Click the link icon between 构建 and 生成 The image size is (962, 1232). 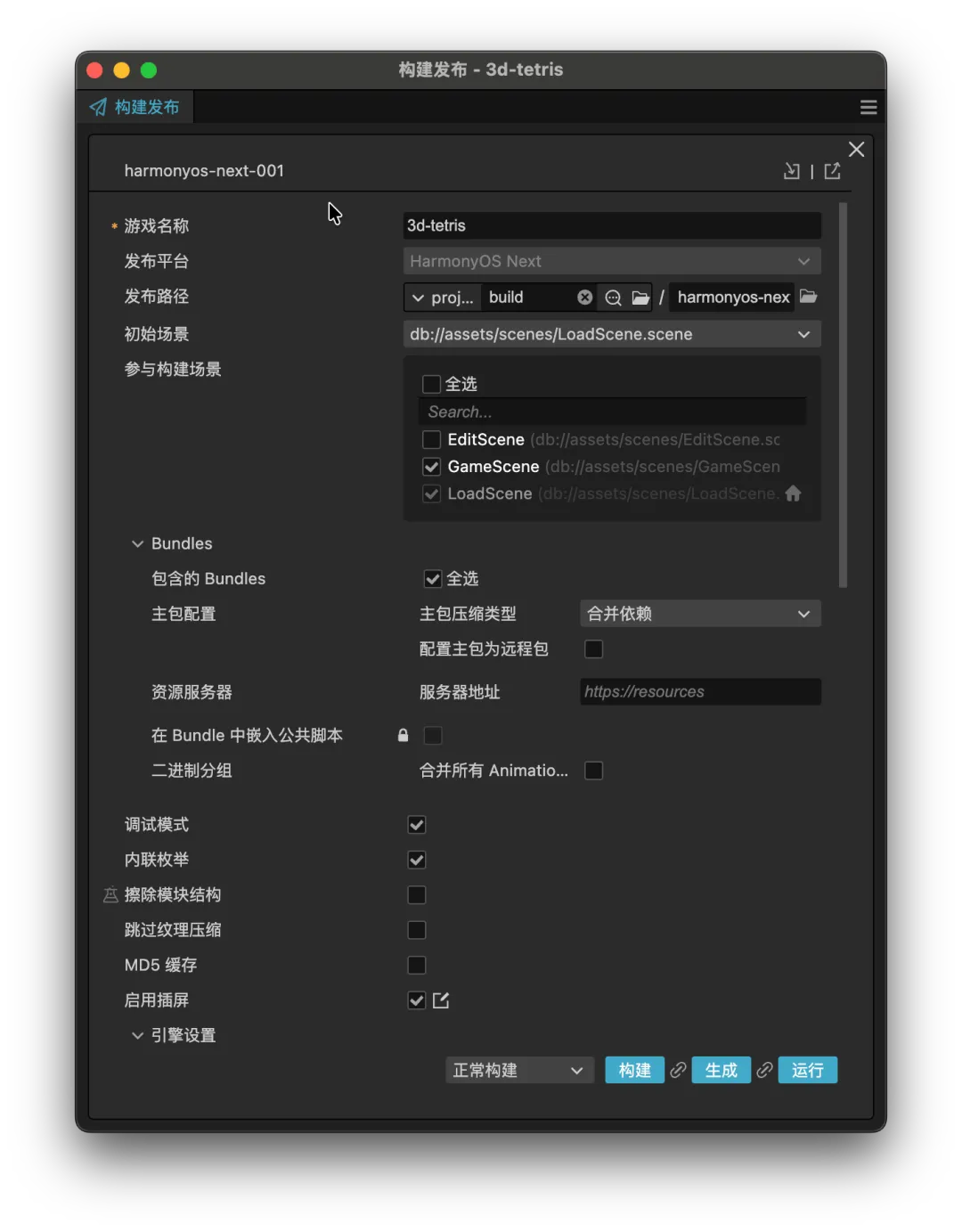[678, 1070]
